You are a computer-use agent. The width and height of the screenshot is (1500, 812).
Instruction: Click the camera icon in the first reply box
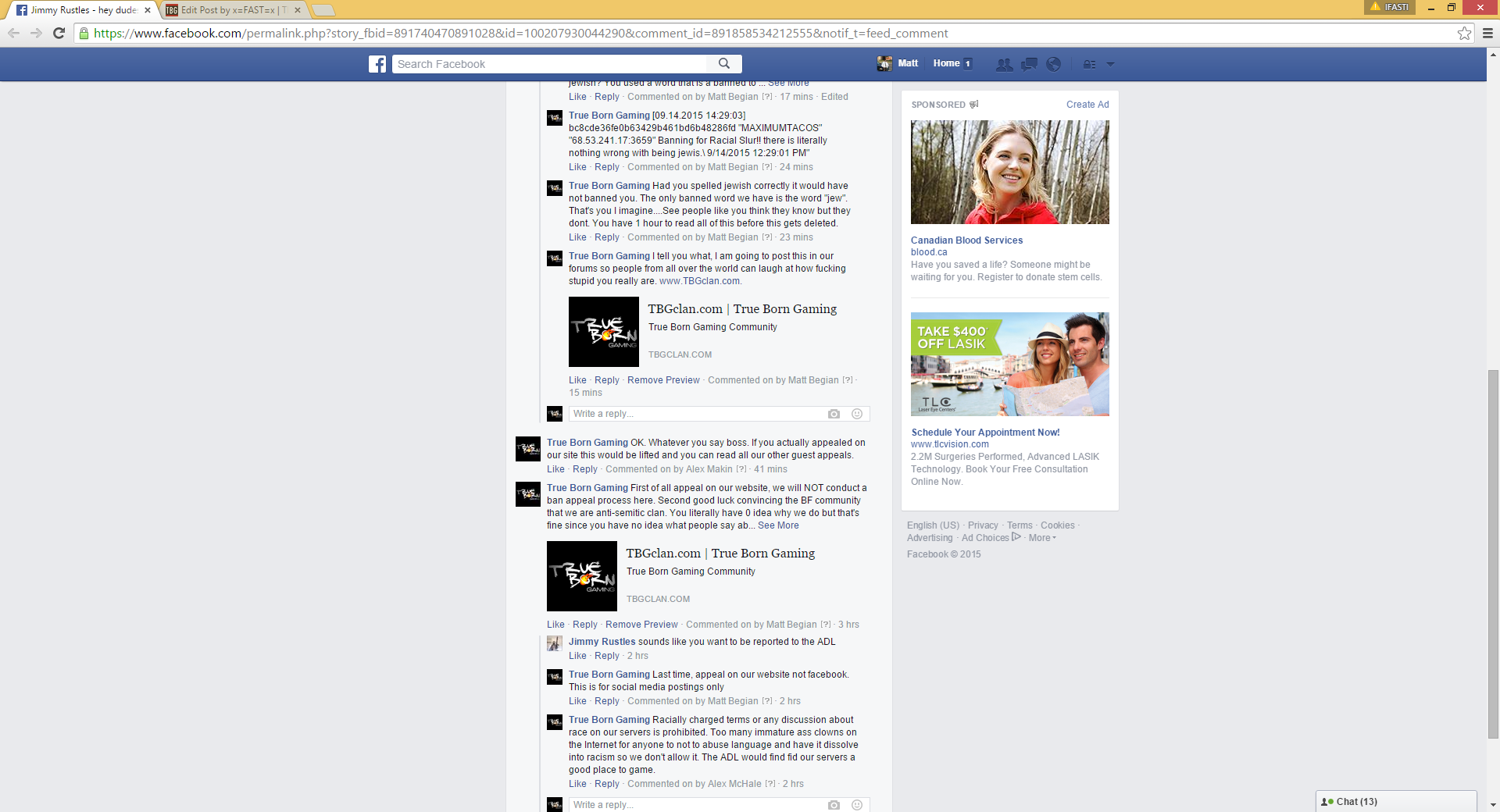click(834, 414)
